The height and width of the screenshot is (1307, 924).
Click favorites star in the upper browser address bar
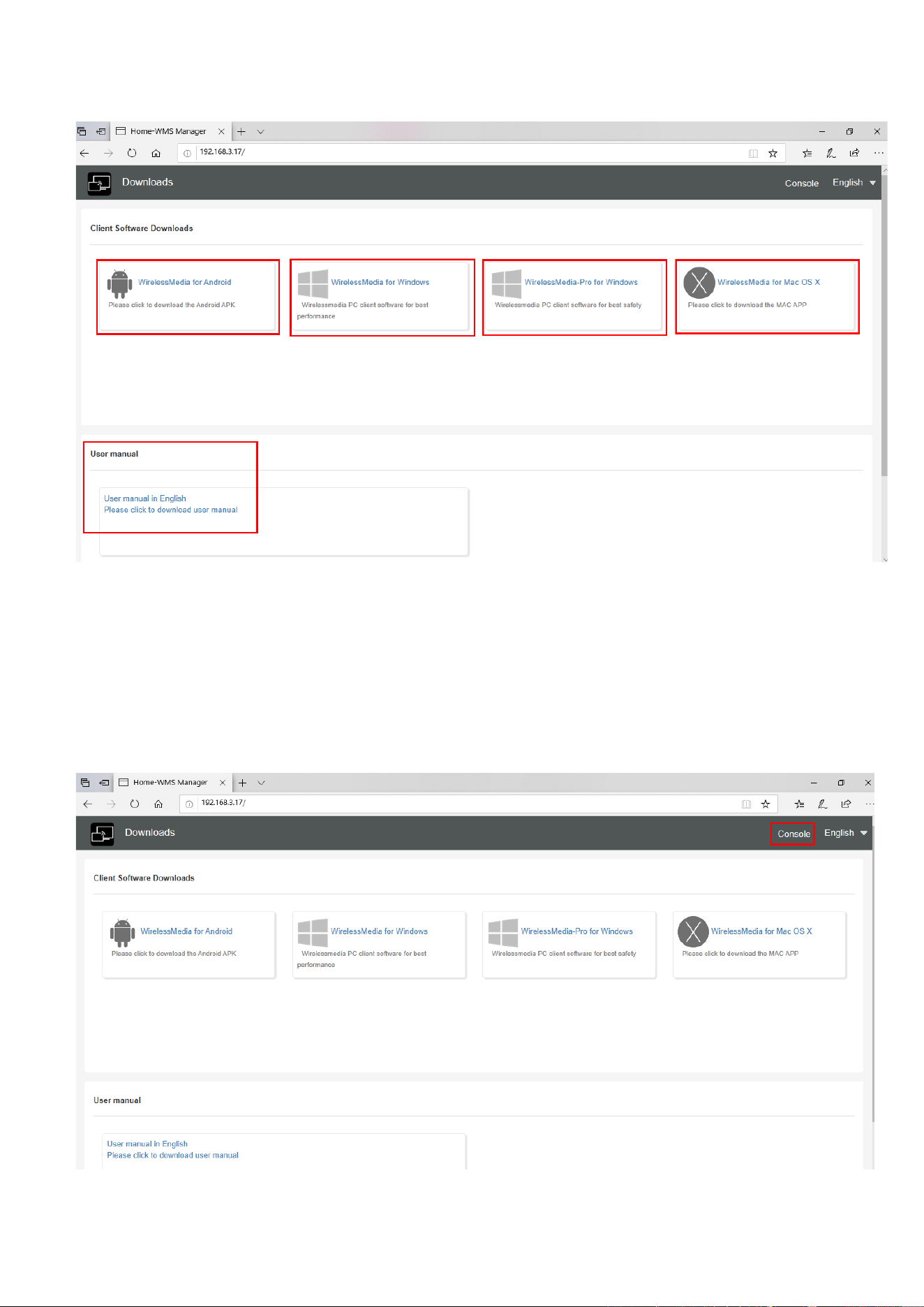coord(773,153)
